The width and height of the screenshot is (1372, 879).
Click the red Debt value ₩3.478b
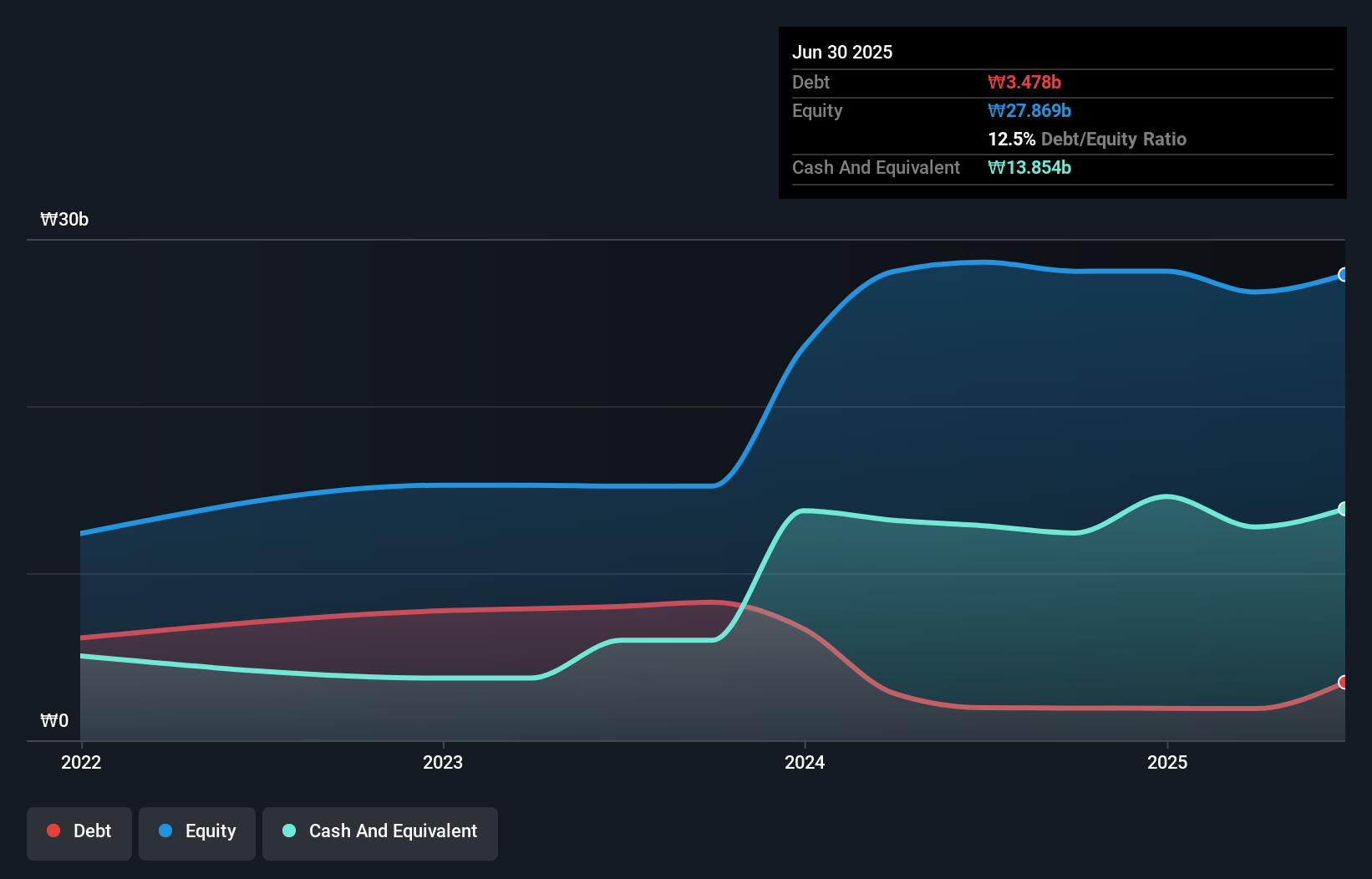1024,82
